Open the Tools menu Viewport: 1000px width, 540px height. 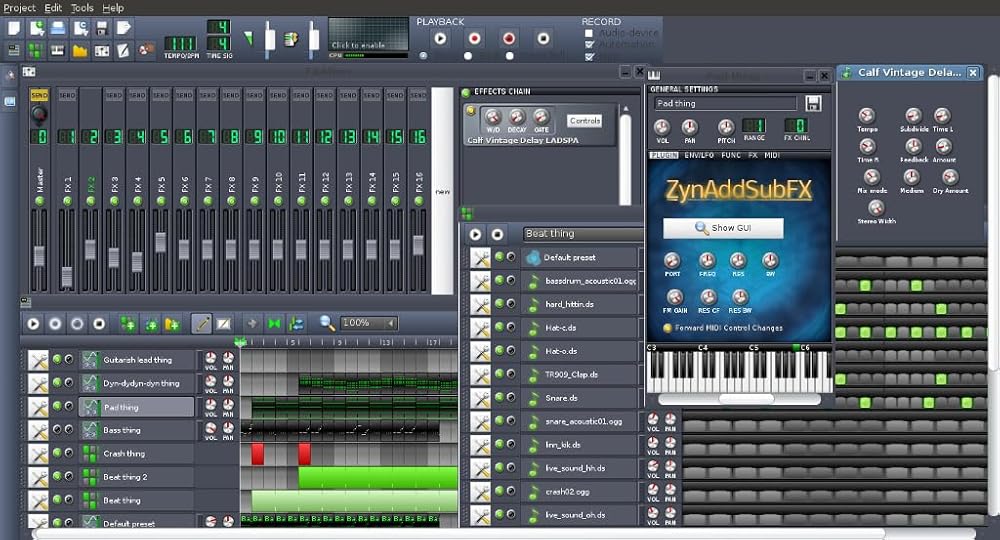pos(82,8)
